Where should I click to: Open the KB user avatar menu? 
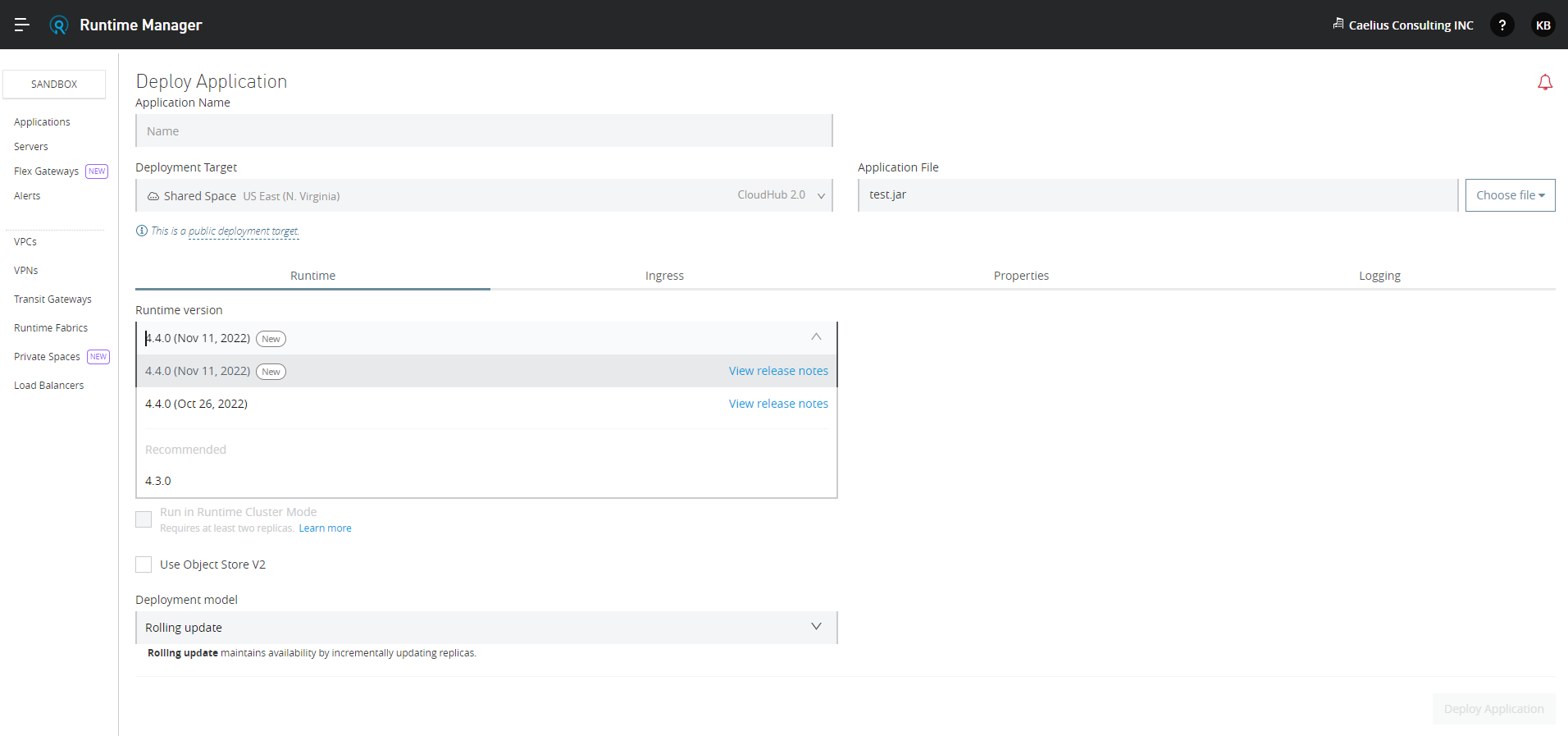[x=1543, y=25]
